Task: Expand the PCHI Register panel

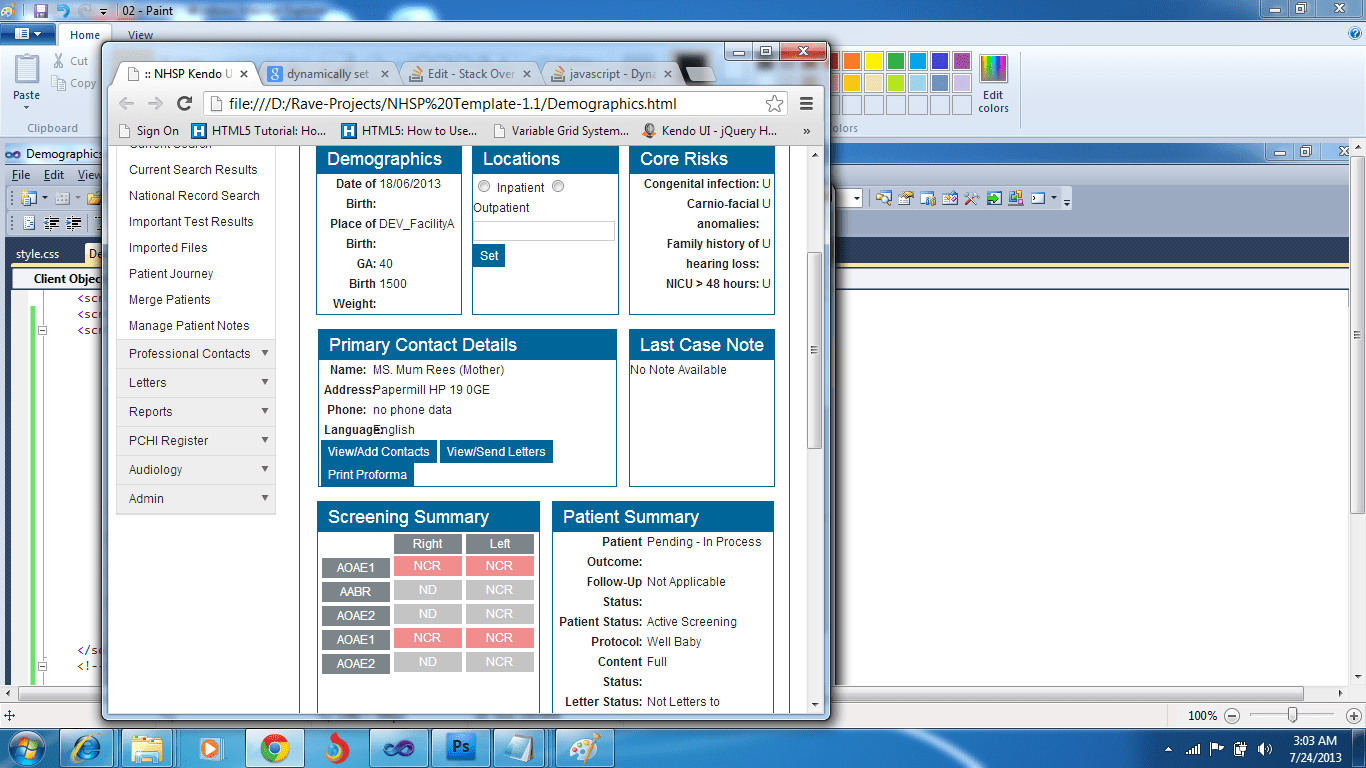Action: (196, 441)
